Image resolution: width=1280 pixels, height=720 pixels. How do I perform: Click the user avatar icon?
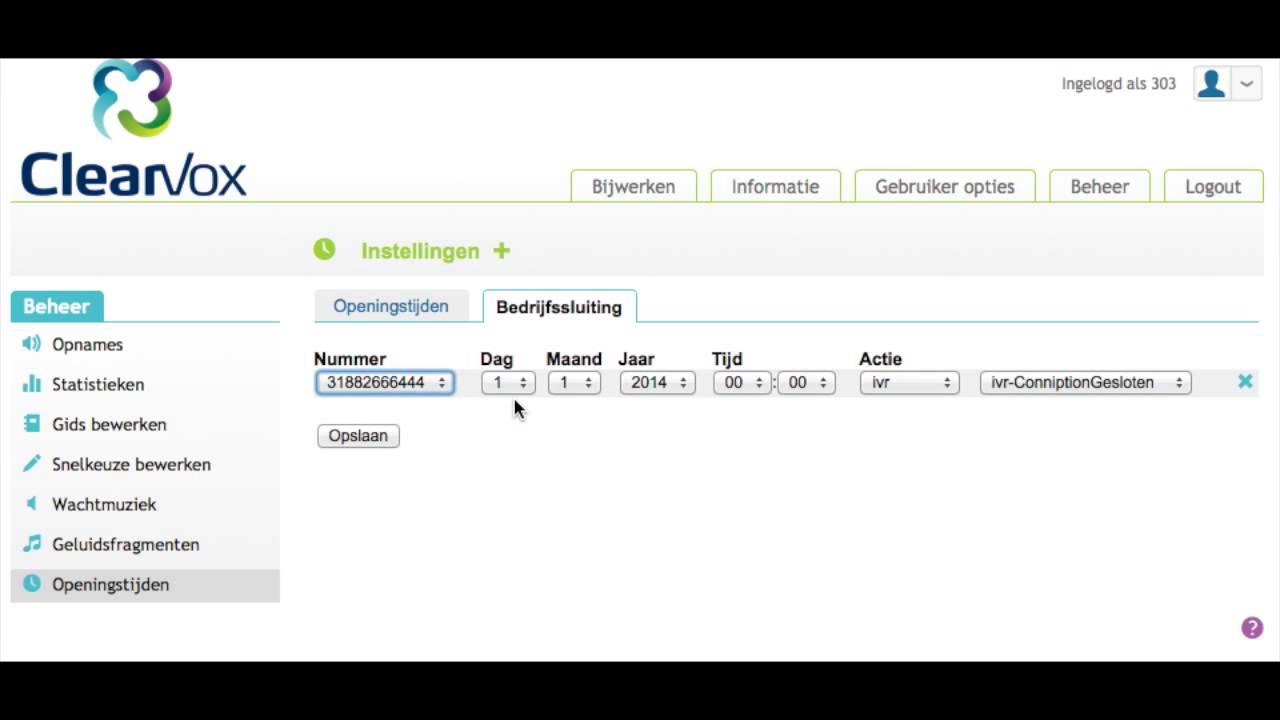(1211, 84)
